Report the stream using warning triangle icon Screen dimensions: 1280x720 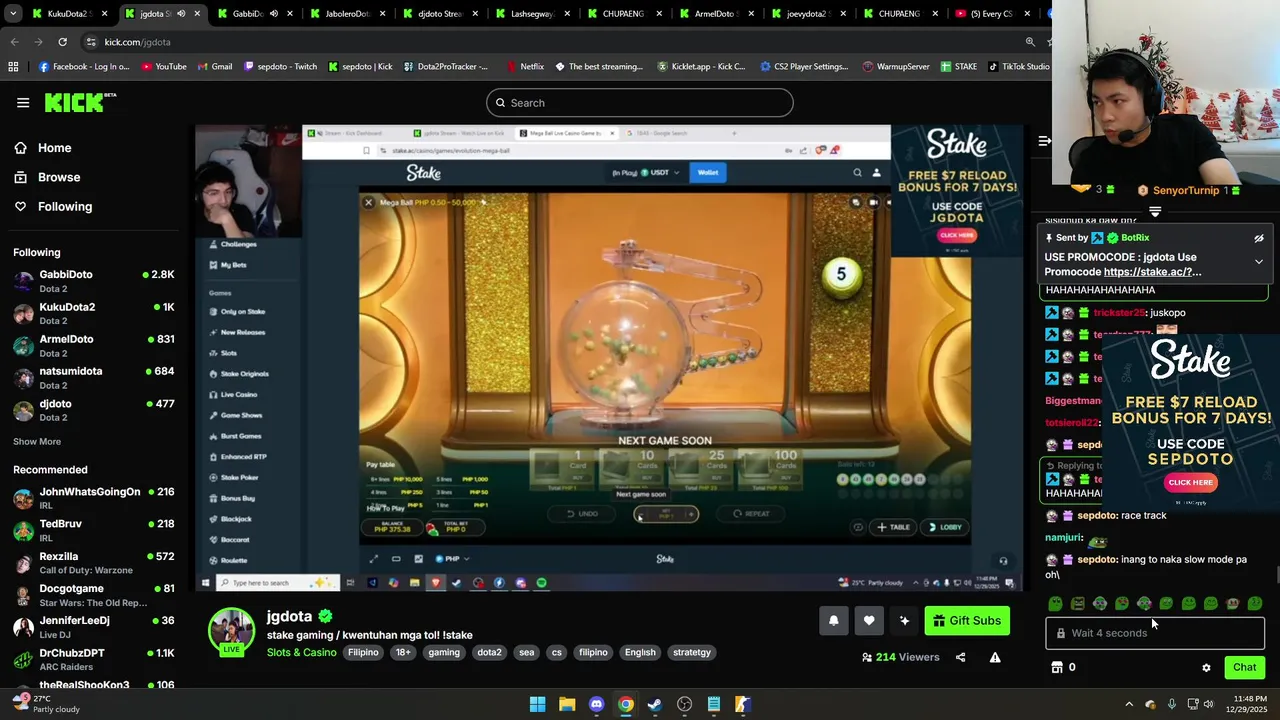click(995, 657)
